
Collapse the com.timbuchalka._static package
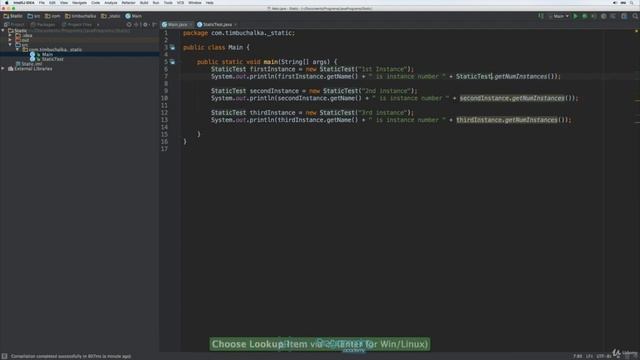pyautogui.click(x=18, y=49)
